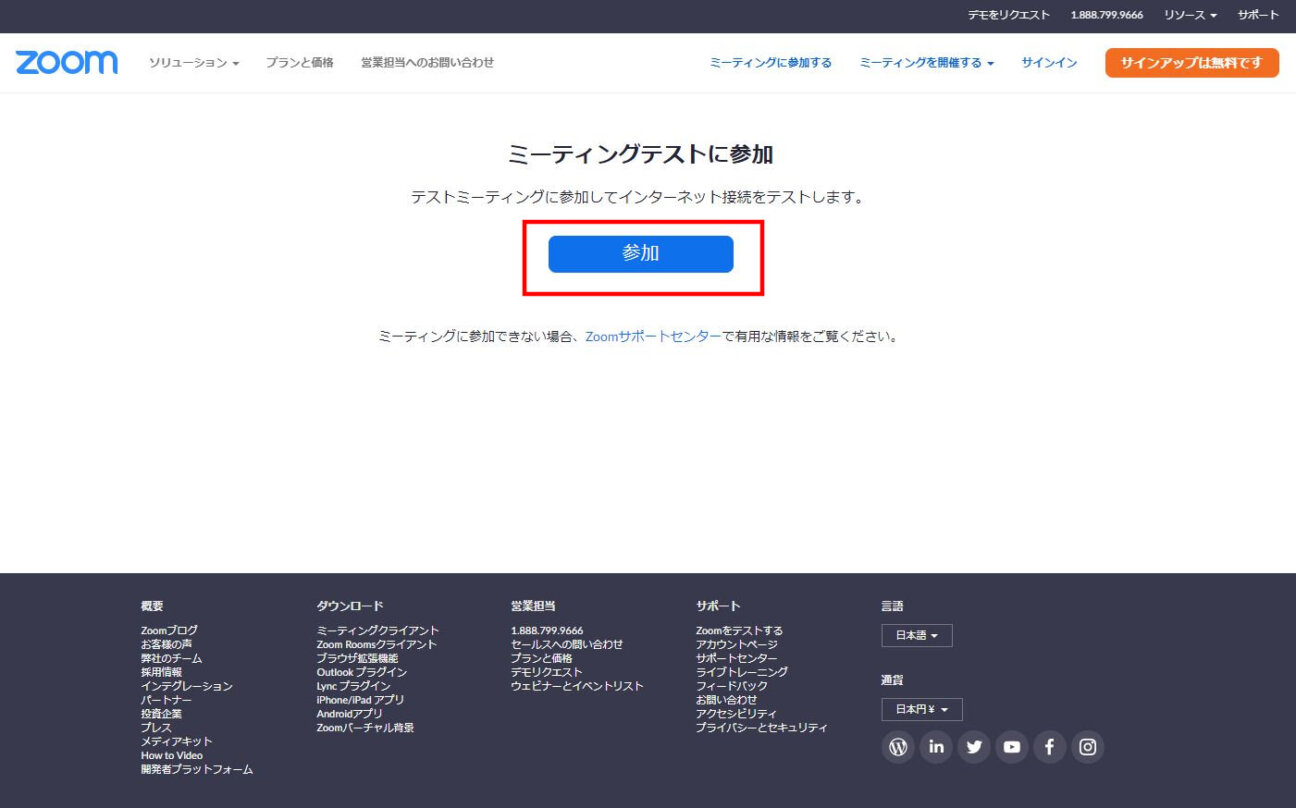Open the Zoomバーチャル背景 footer link
1296x808 pixels.
(365, 728)
